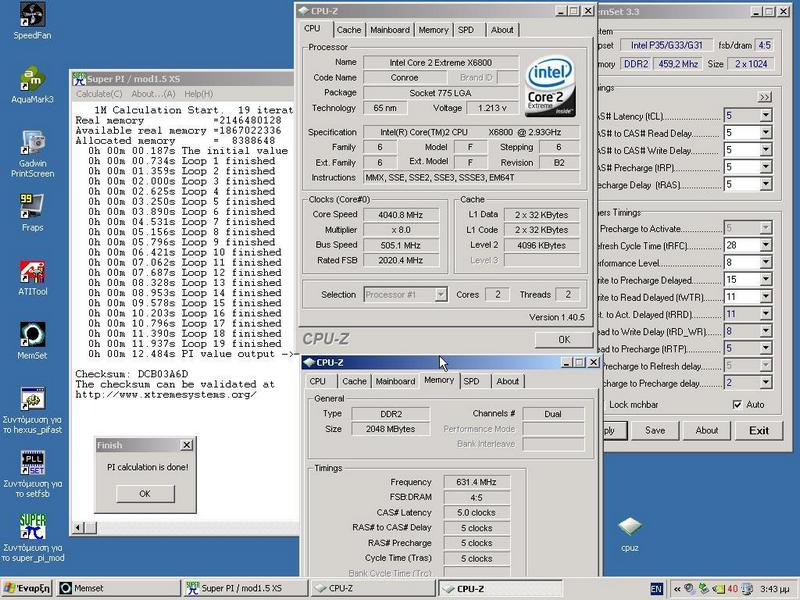Open the hexus_pifast shortcut icon
The height and width of the screenshot is (600, 800).
pyautogui.click(x=33, y=399)
